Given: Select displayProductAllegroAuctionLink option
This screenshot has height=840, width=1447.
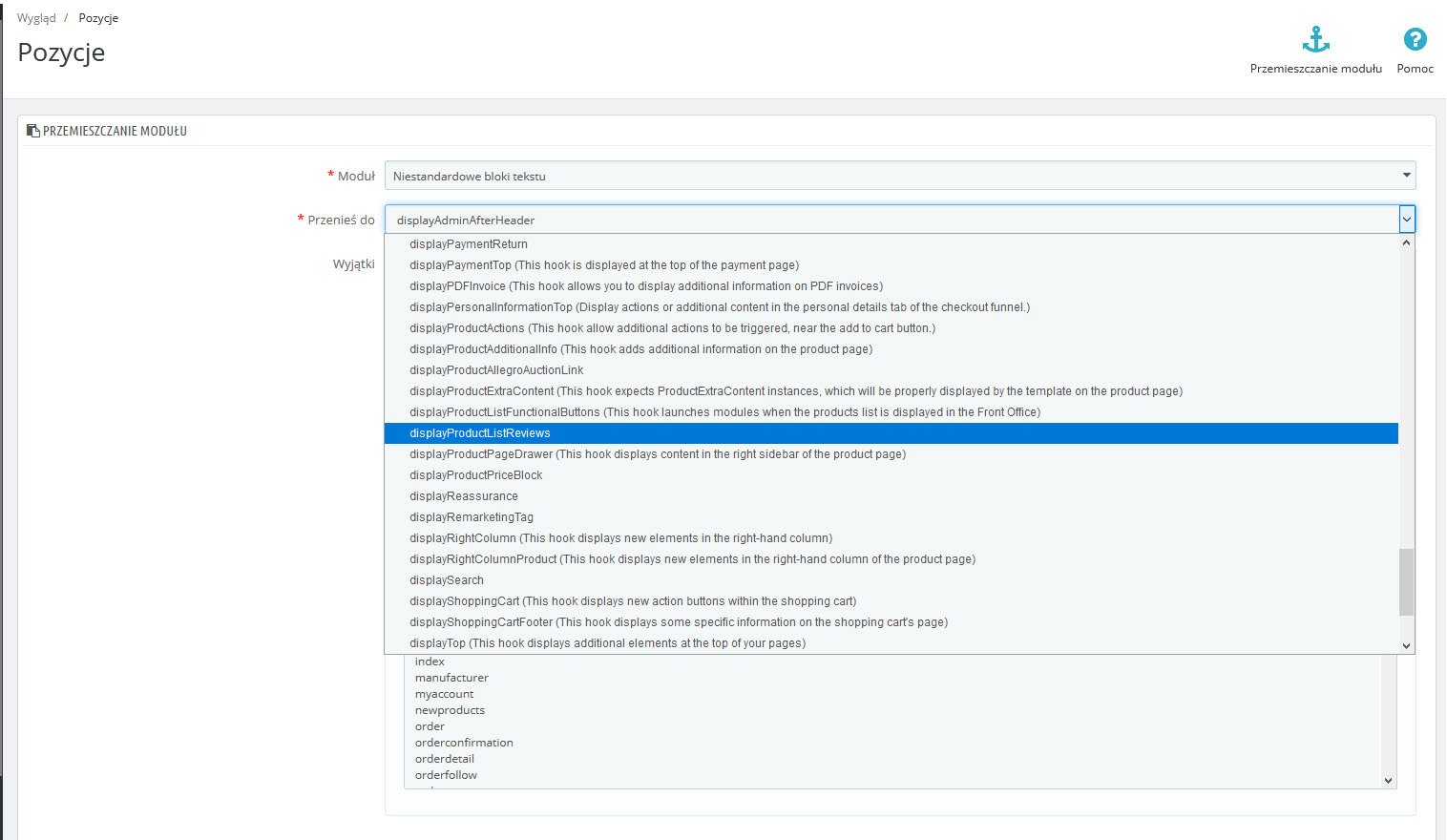Looking at the screenshot, I should pos(891,370).
